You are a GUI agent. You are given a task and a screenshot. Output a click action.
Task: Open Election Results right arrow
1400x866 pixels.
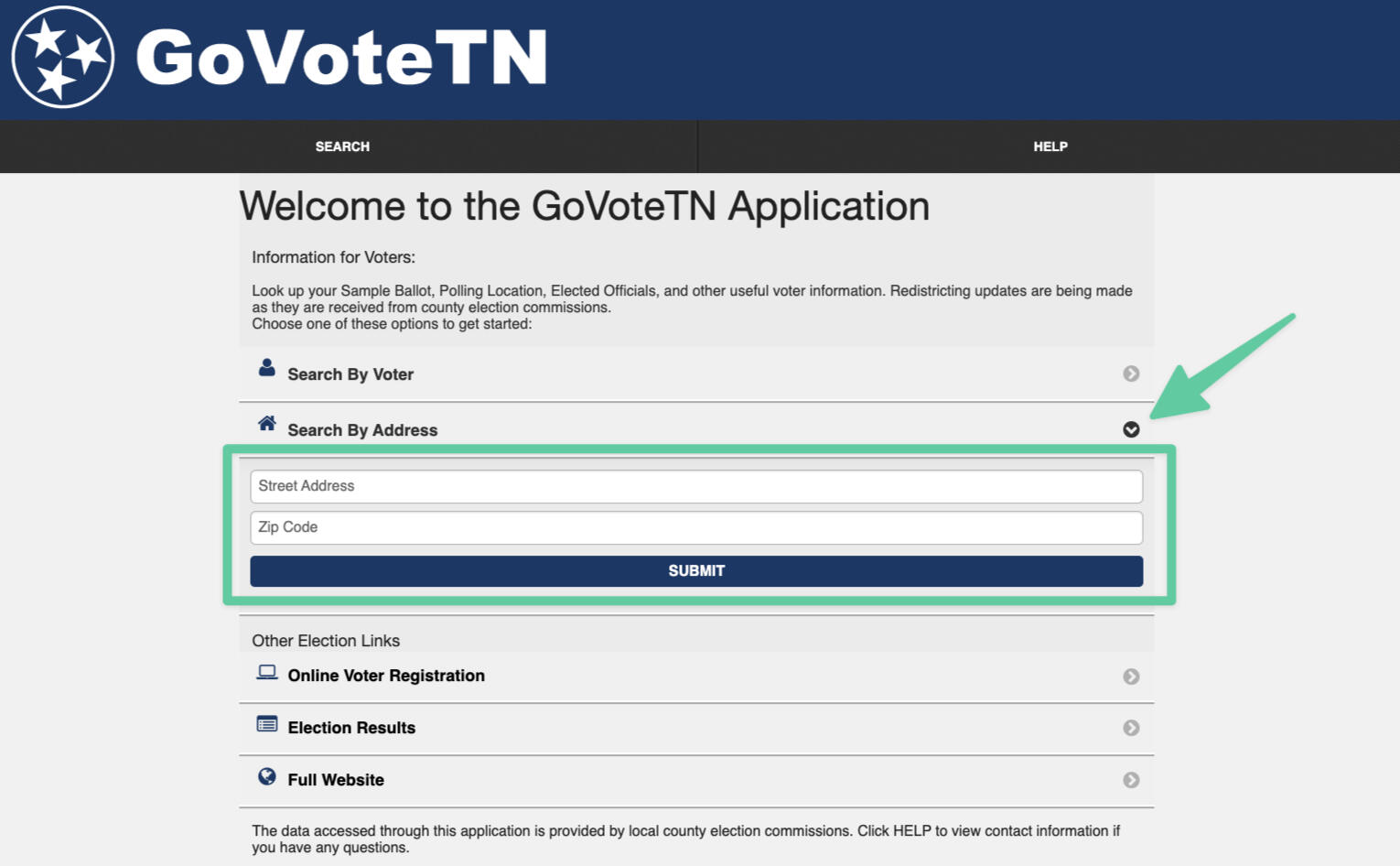tap(1131, 728)
